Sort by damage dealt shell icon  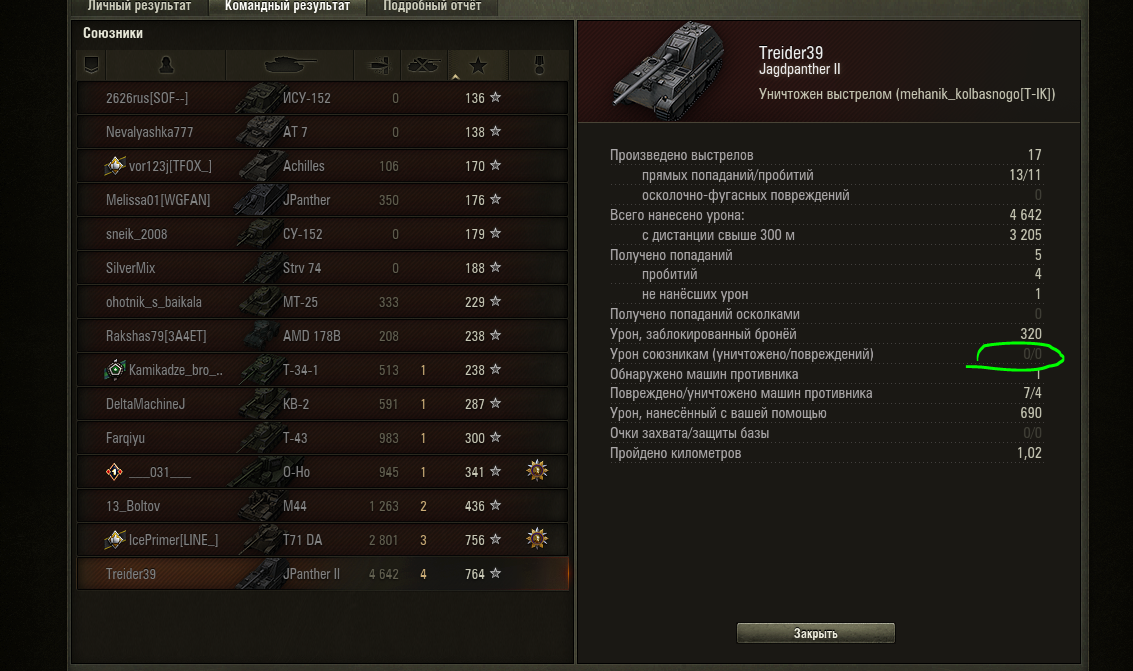pyautogui.click(x=379, y=66)
